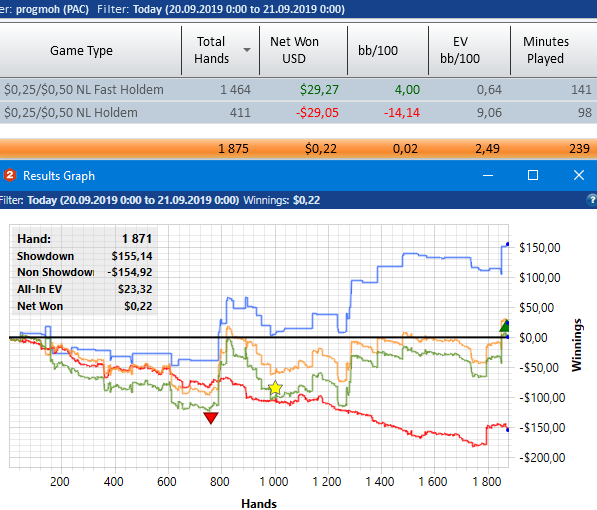This screenshot has width=597, height=510.
Task: Click the Results Graph window app icon
Action: pos(10,176)
